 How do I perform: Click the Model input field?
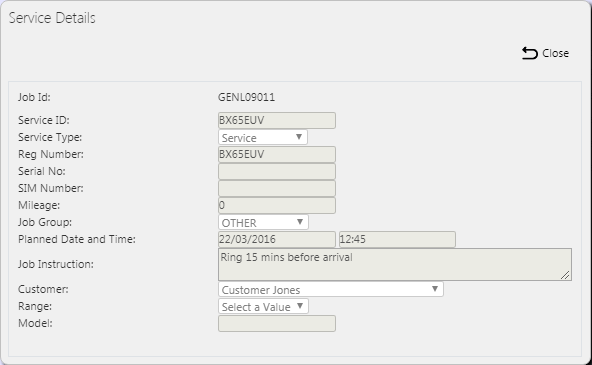coord(277,323)
